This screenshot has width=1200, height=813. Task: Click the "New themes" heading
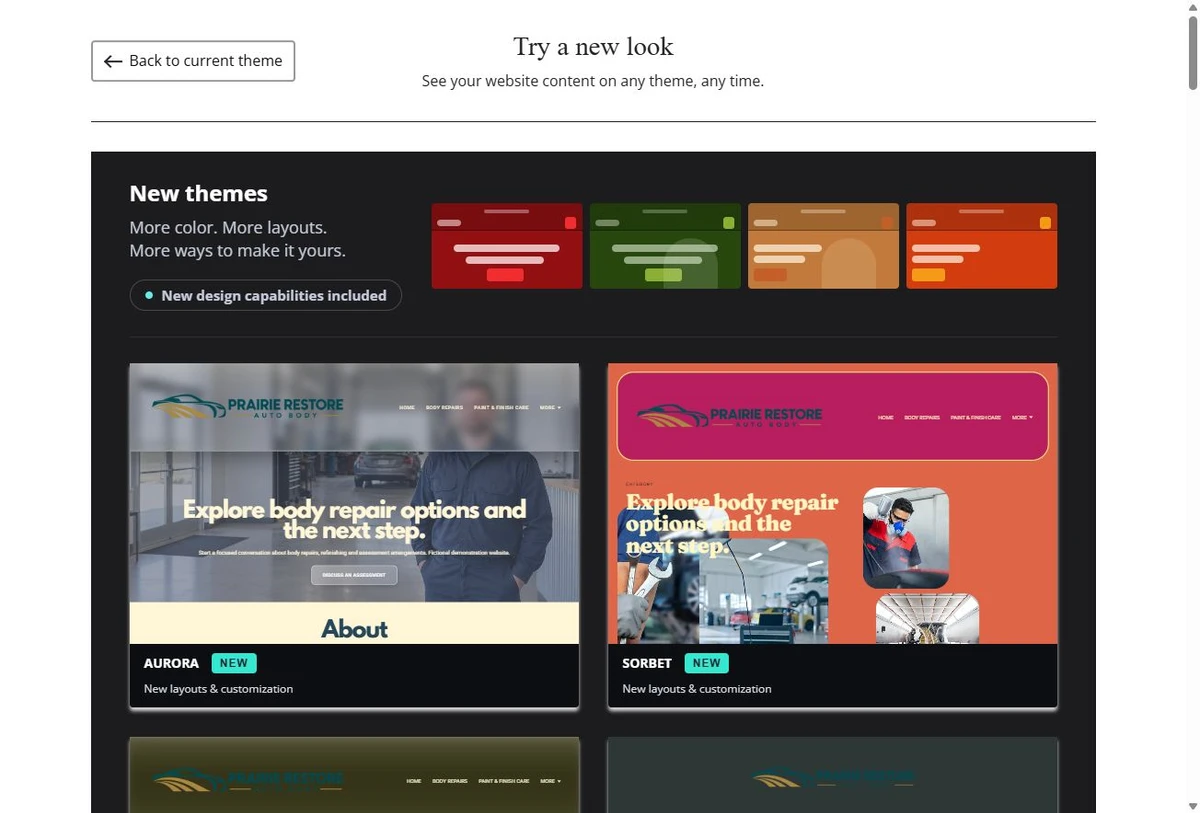199,194
